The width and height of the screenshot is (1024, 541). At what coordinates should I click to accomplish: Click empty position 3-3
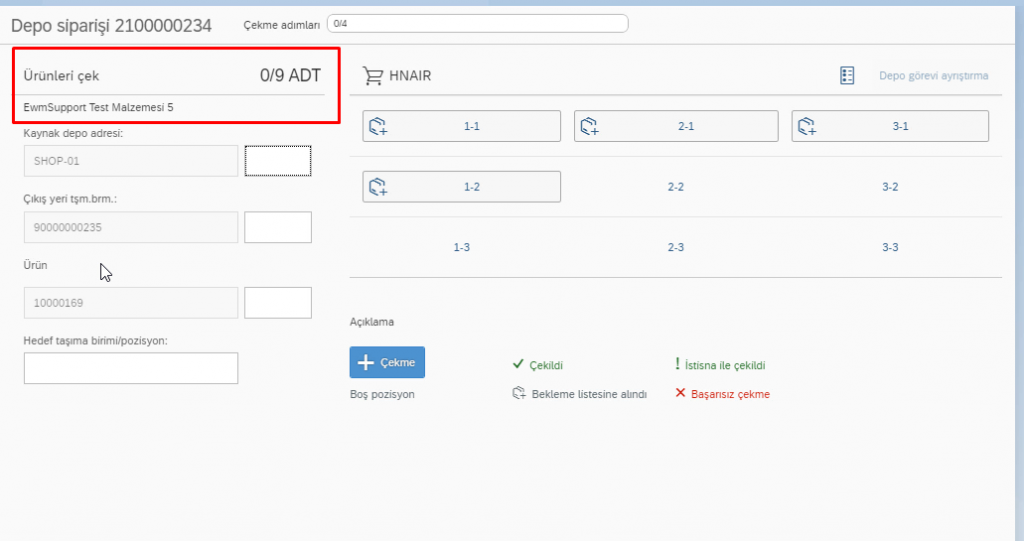pyautogui.click(x=890, y=247)
